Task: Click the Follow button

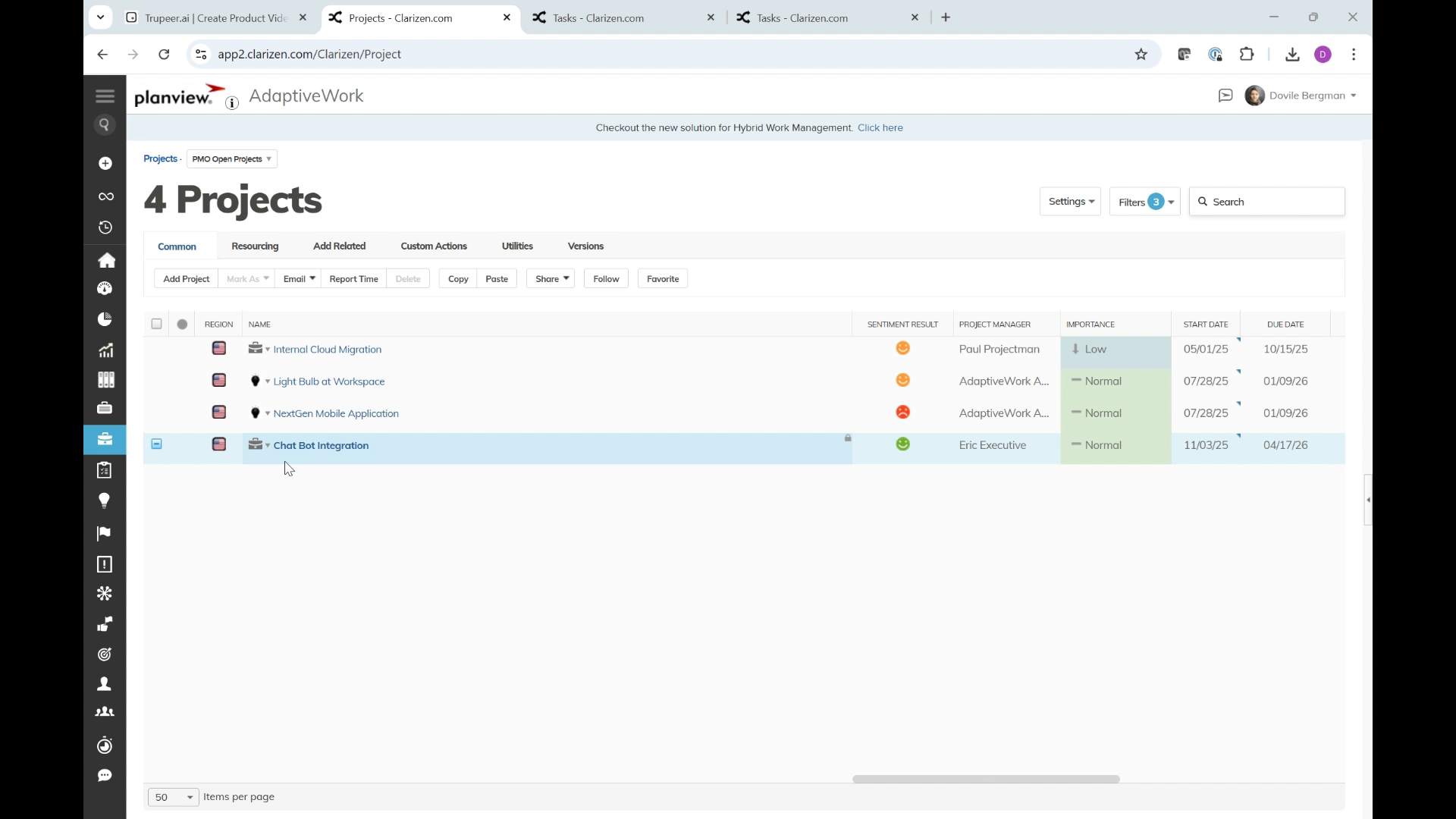Action: pyautogui.click(x=606, y=278)
